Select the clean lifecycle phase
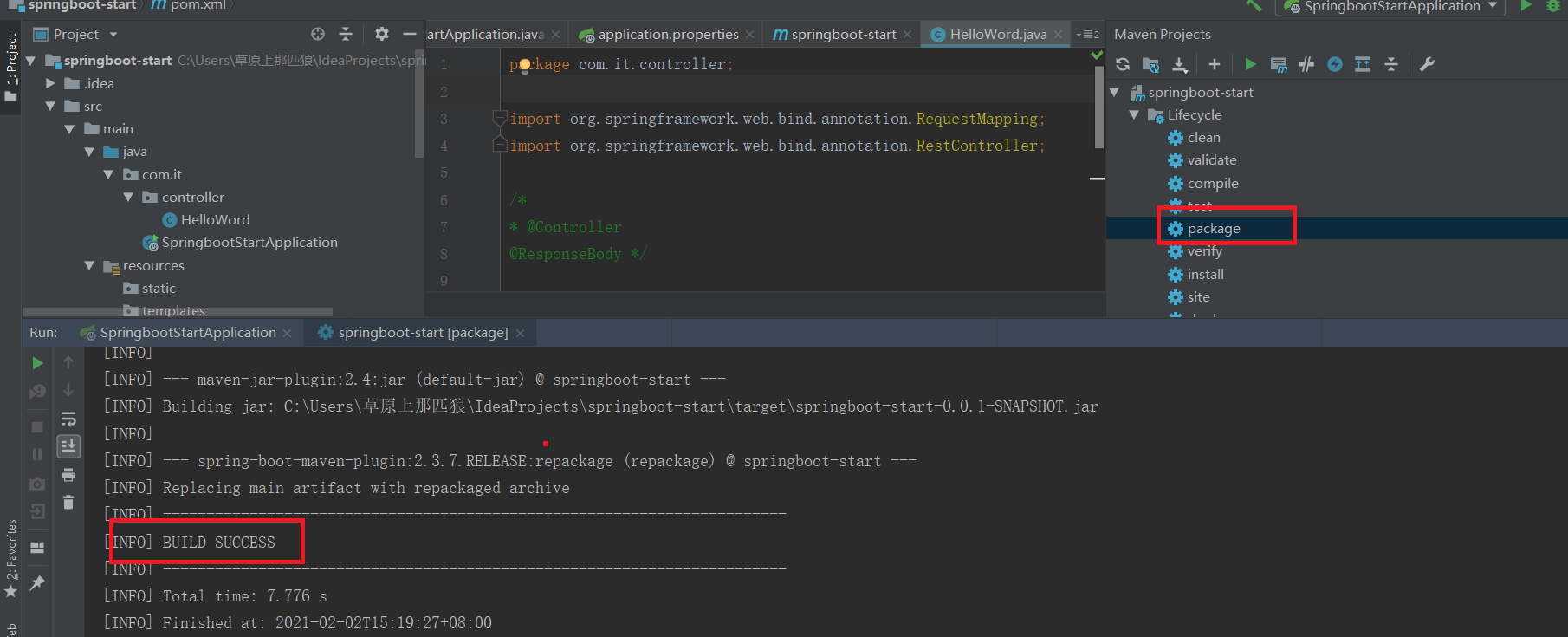This screenshot has width=1568, height=637. pyautogui.click(x=1194, y=138)
